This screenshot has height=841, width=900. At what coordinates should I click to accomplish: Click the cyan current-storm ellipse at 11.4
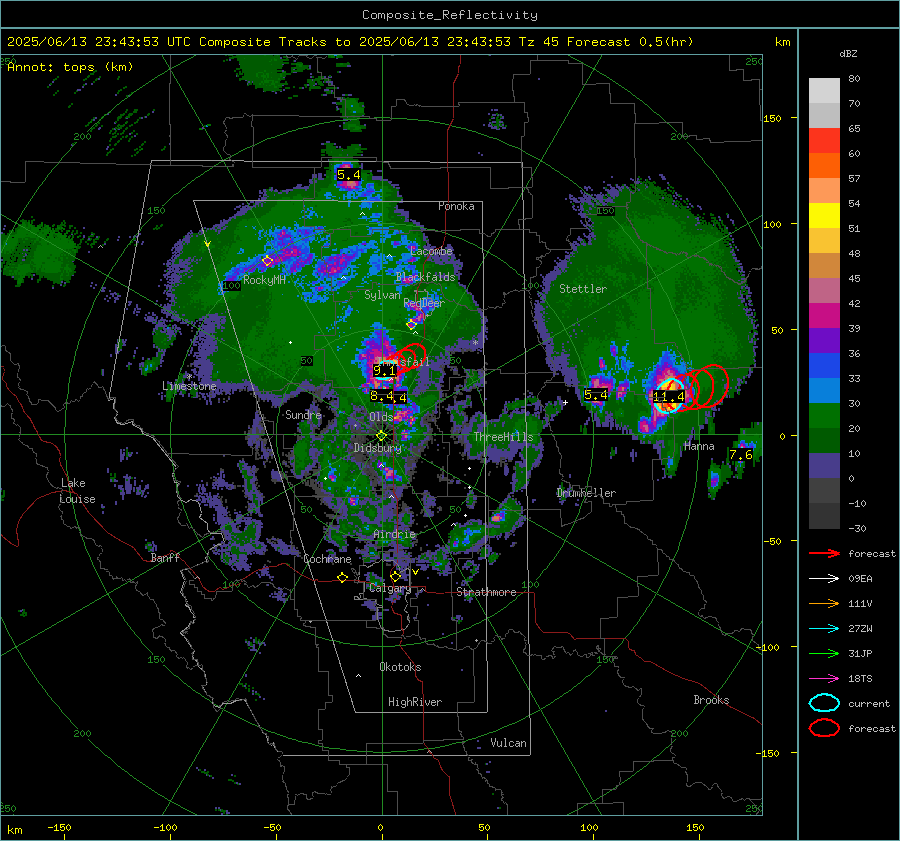[x=669, y=396]
